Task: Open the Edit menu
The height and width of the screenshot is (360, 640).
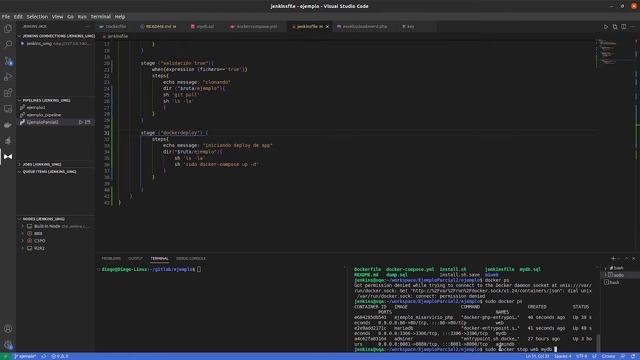Action: tap(18, 17)
